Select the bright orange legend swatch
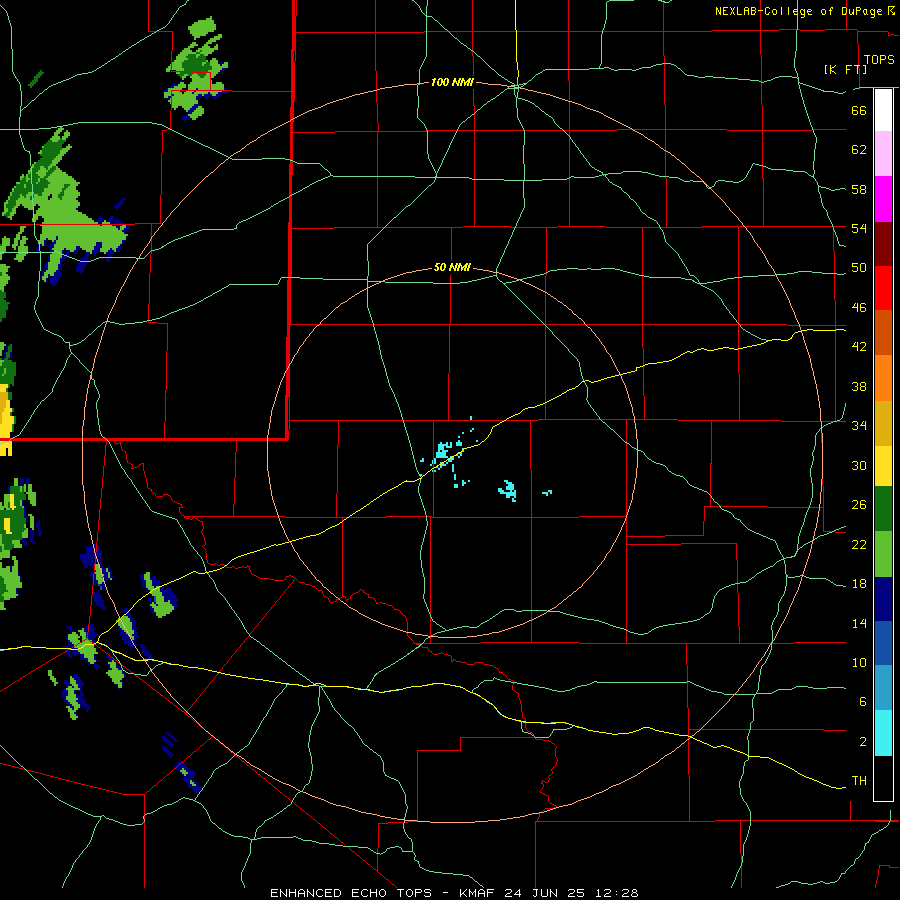 click(883, 378)
